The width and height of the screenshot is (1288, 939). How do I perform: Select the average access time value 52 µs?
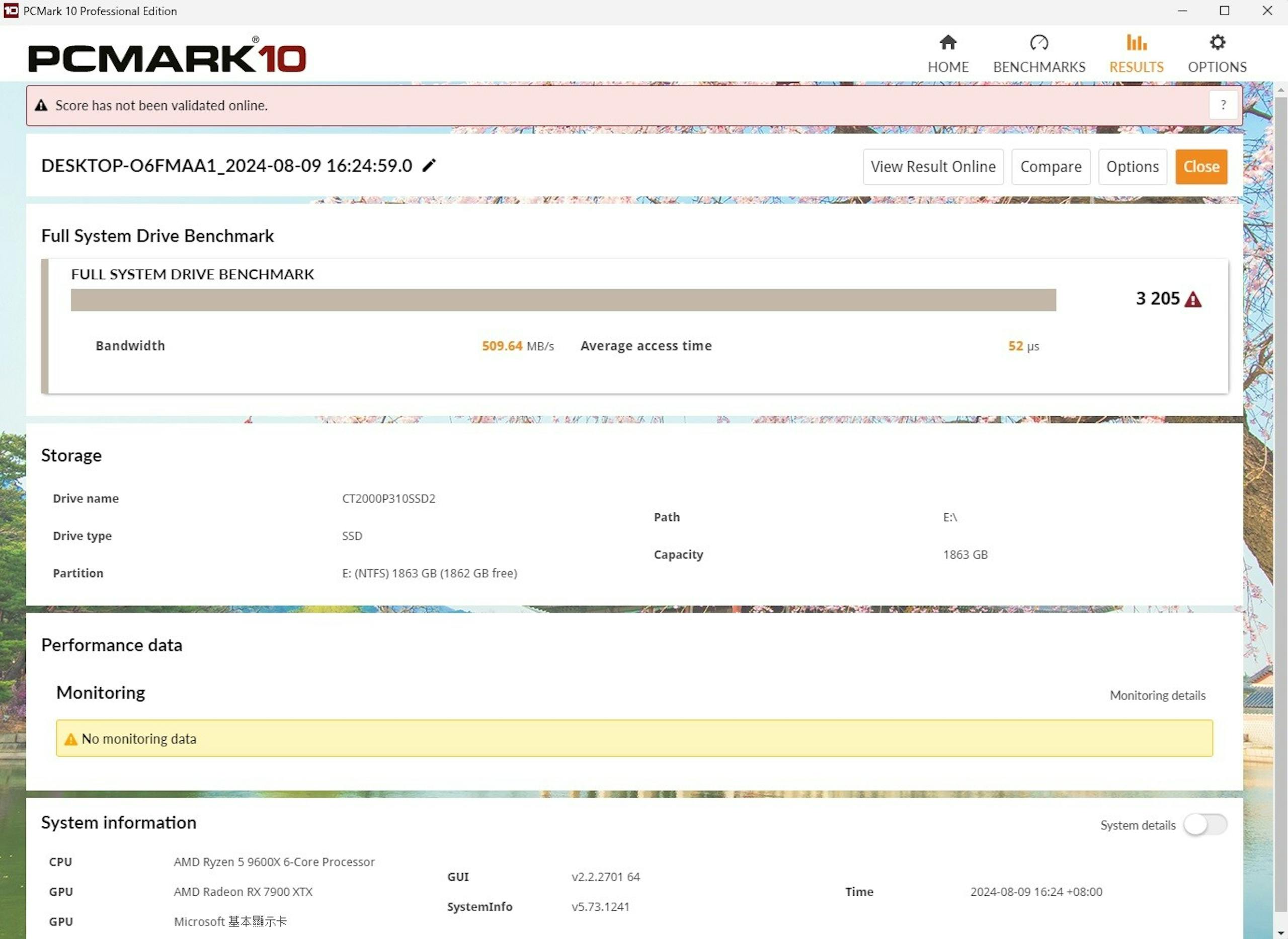1023,346
